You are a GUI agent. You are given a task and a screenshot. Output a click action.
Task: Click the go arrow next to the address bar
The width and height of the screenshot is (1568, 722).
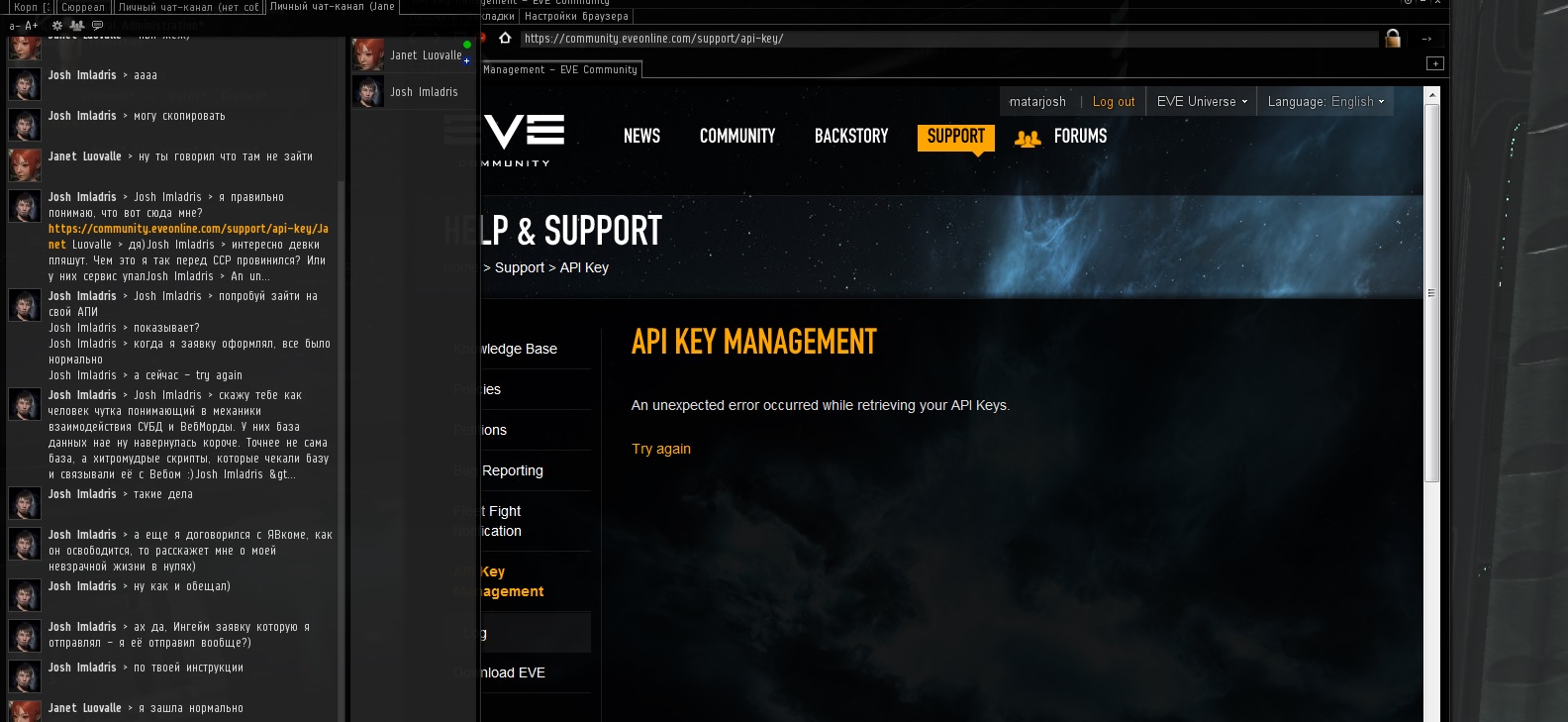pyautogui.click(x=1426, y=39)
